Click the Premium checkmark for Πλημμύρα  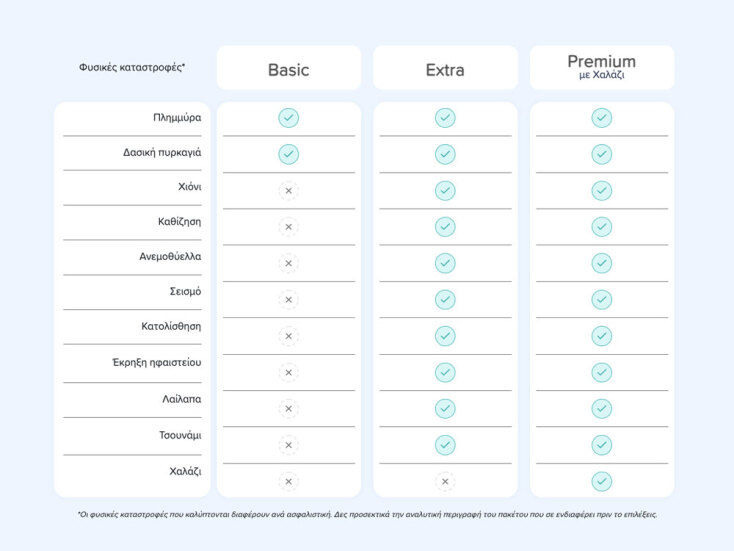pyautogui.click(x=601, y=118)
